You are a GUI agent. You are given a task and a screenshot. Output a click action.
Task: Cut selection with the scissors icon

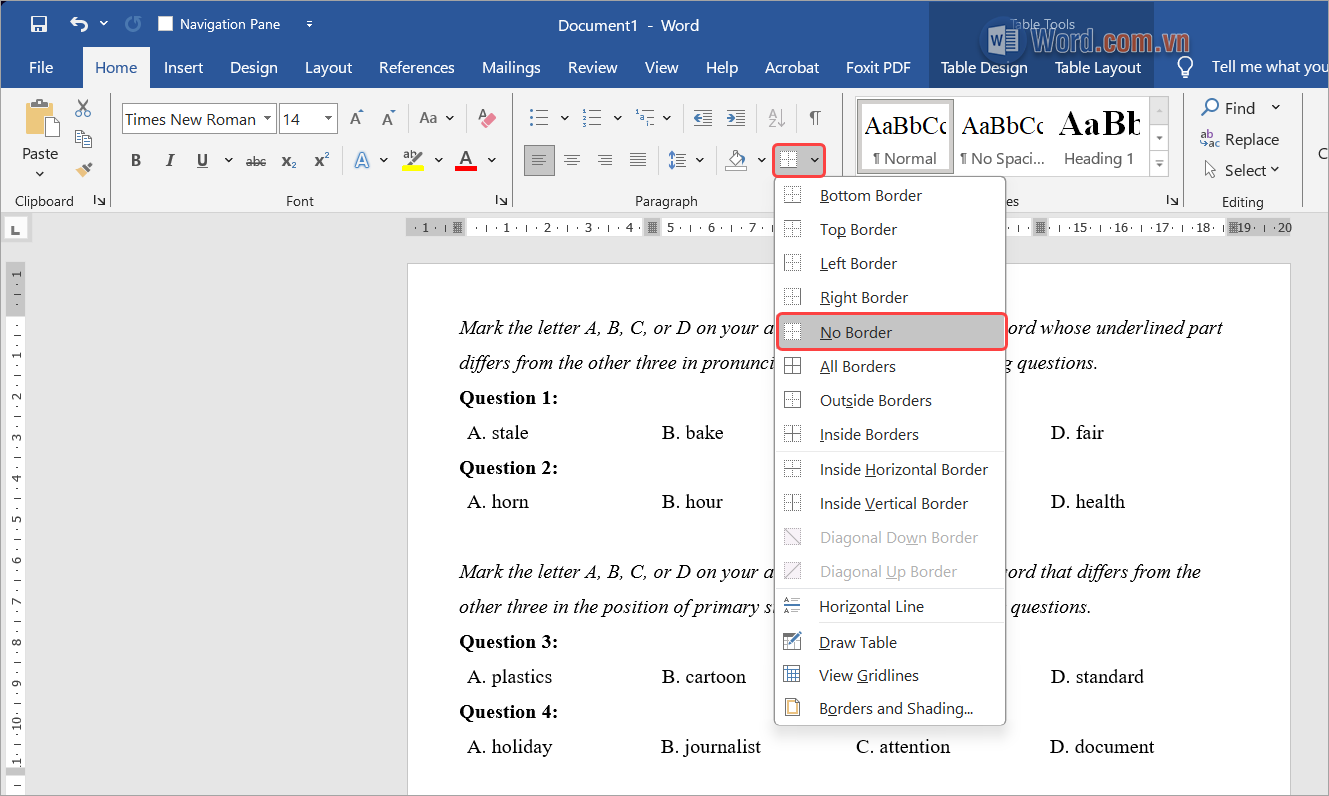(x=84, y=108)
